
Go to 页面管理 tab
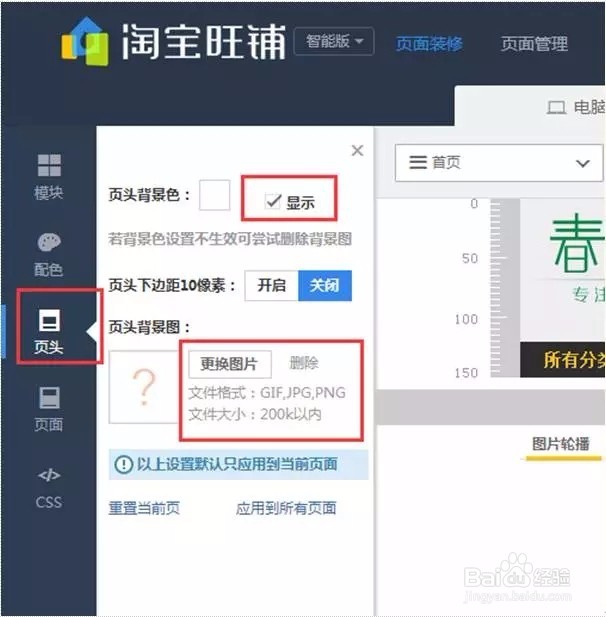click(x=534, y=44)
